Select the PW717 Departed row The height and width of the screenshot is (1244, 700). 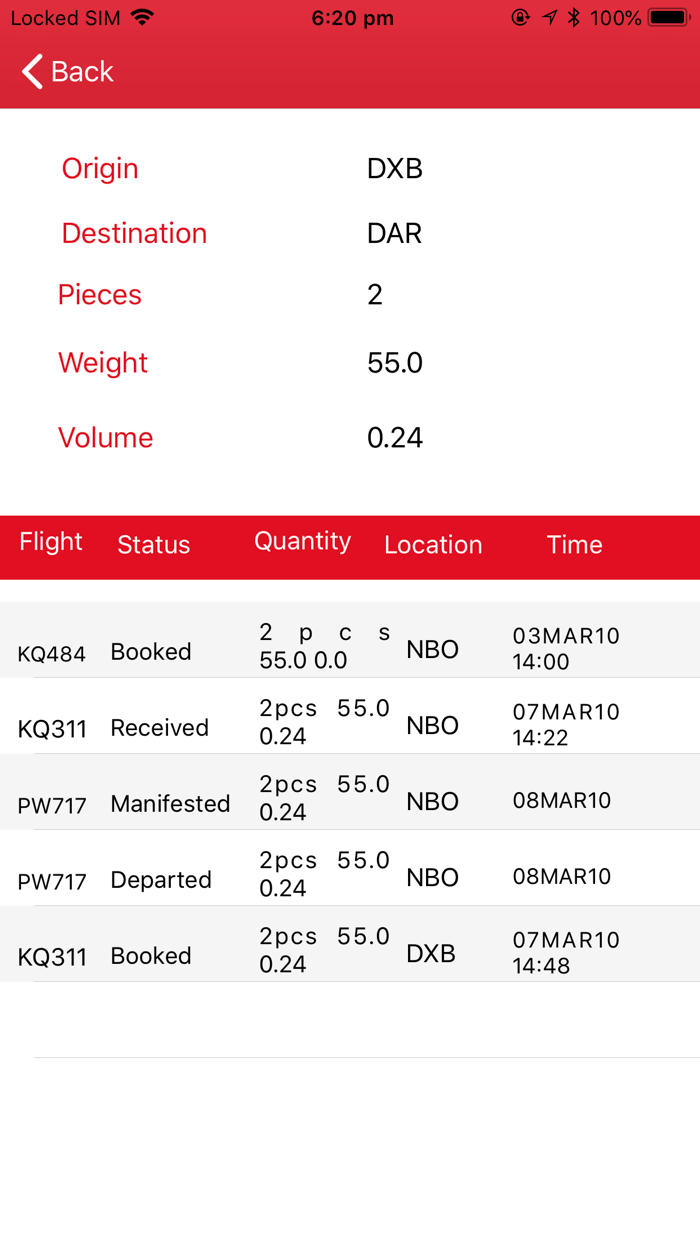point(350,878)
